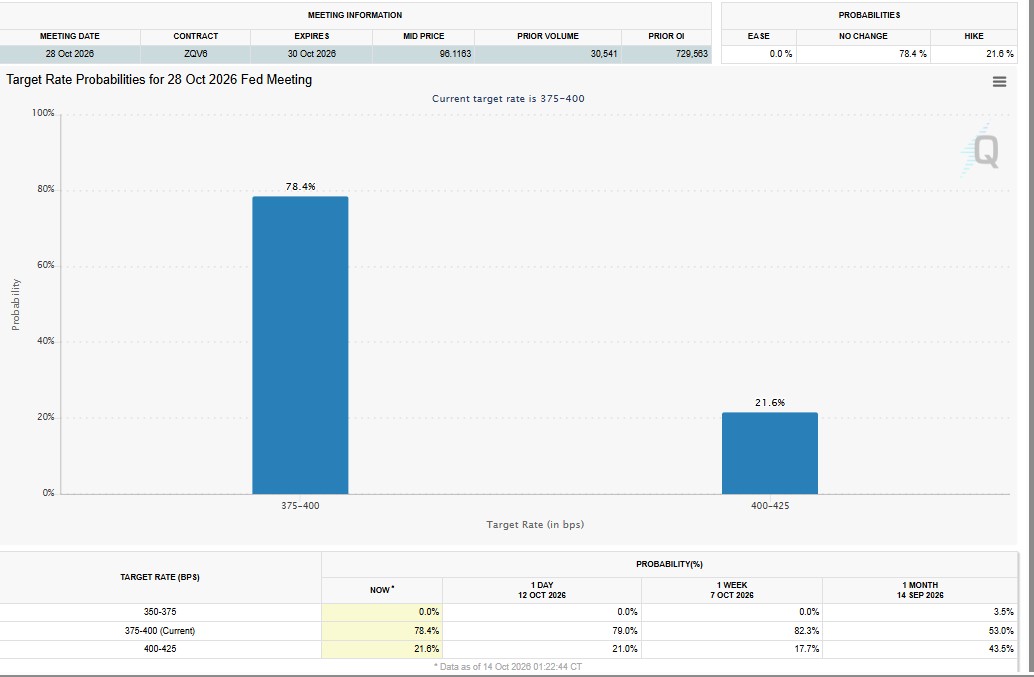The height and width of the screenshot is (677, 1034).
Task: Click the 350-375 target rate row label
Action: click(160, 612)
